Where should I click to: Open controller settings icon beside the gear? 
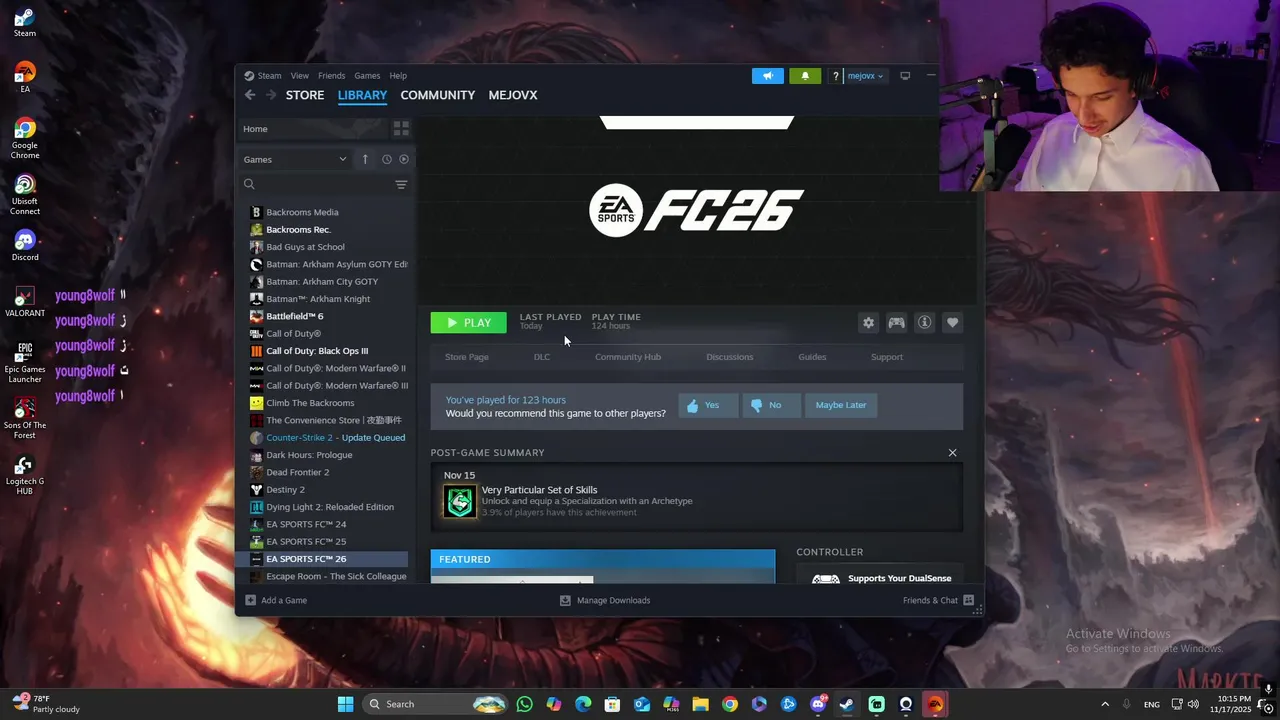pyautogui.click(x=896, y=322)
